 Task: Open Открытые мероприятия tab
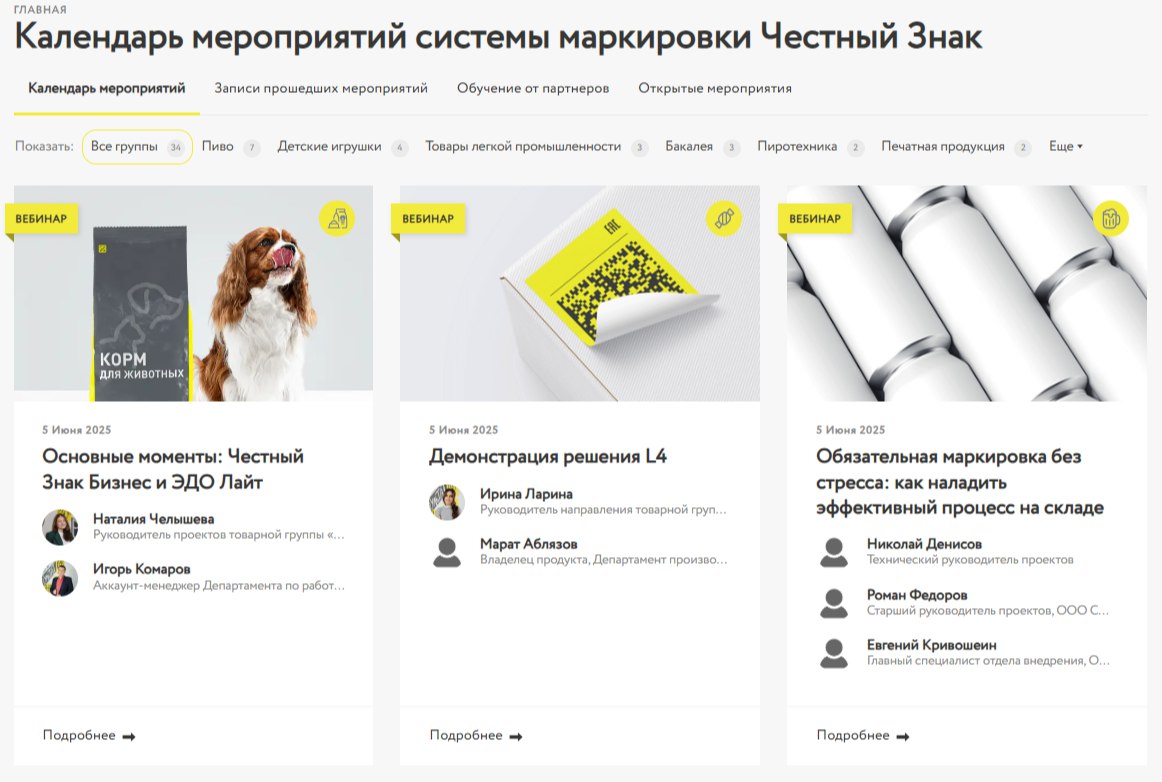click(x=715, y=88)
